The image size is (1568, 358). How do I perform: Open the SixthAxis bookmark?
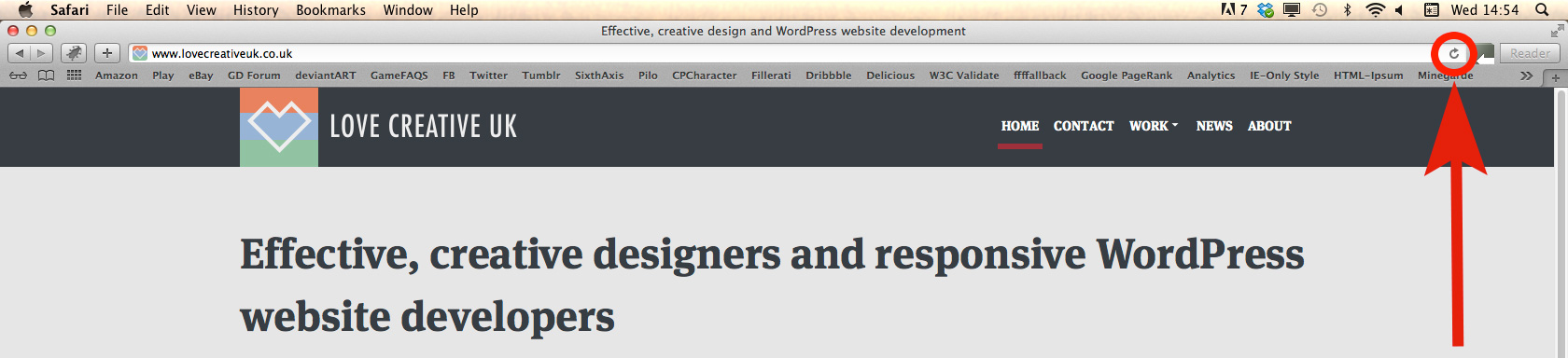pos(599,76)
